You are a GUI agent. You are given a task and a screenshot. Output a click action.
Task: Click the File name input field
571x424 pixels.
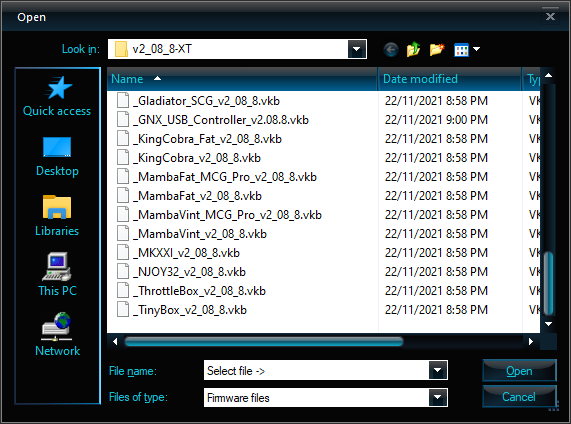coord(316,370)
